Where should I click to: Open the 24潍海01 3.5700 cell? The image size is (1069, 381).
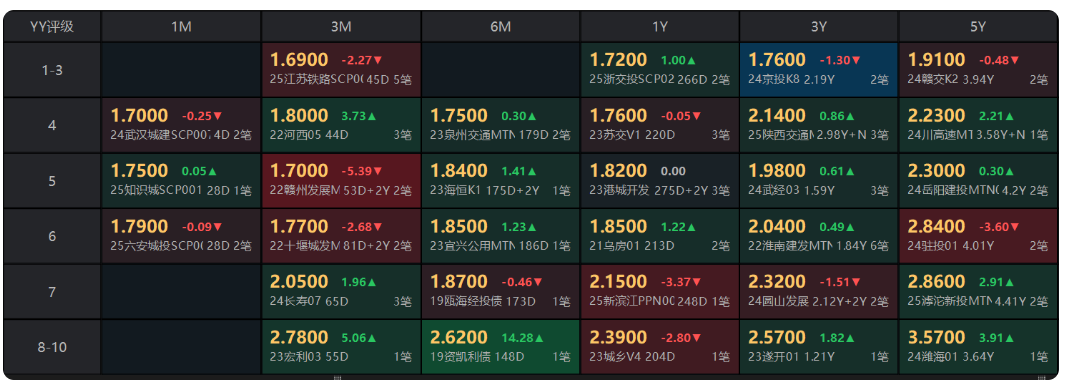point(978,347)
